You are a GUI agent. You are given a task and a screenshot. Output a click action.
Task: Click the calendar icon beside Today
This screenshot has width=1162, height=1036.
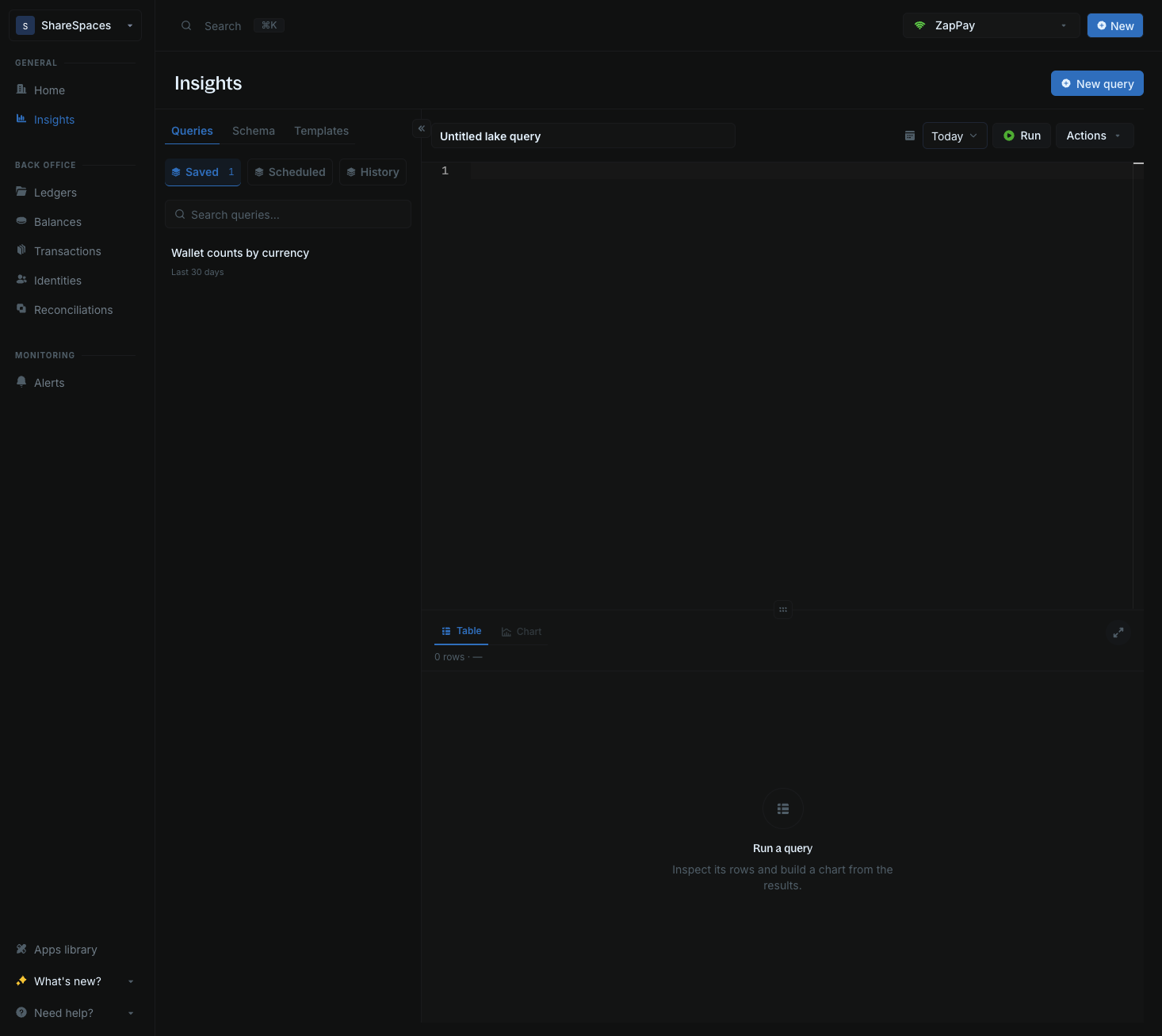(910, 136)
